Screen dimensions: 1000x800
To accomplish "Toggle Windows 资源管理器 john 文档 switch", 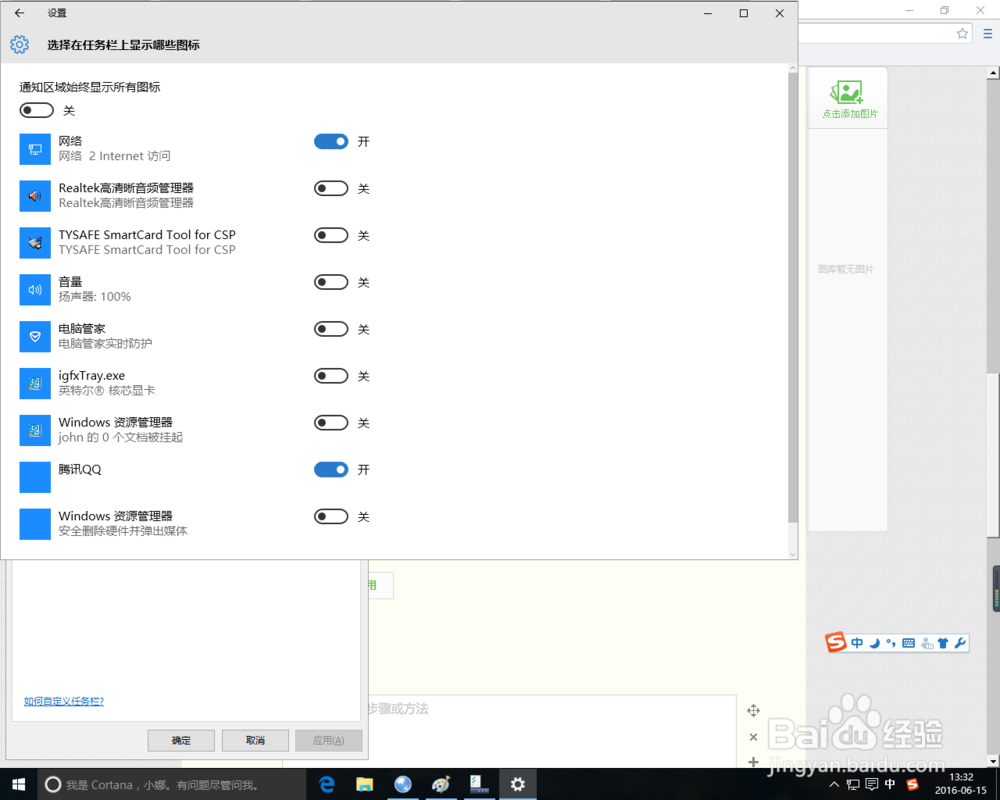I will [x=331, y=423].
